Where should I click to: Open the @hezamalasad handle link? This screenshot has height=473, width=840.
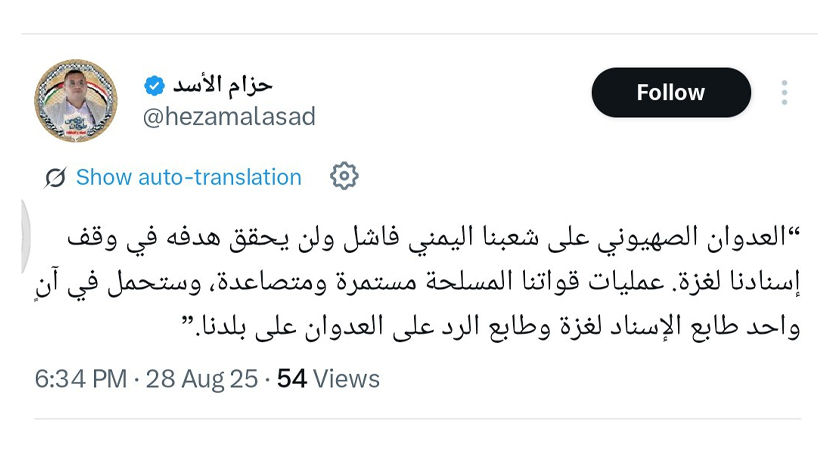pyautogui.click(x=229, y=117)
